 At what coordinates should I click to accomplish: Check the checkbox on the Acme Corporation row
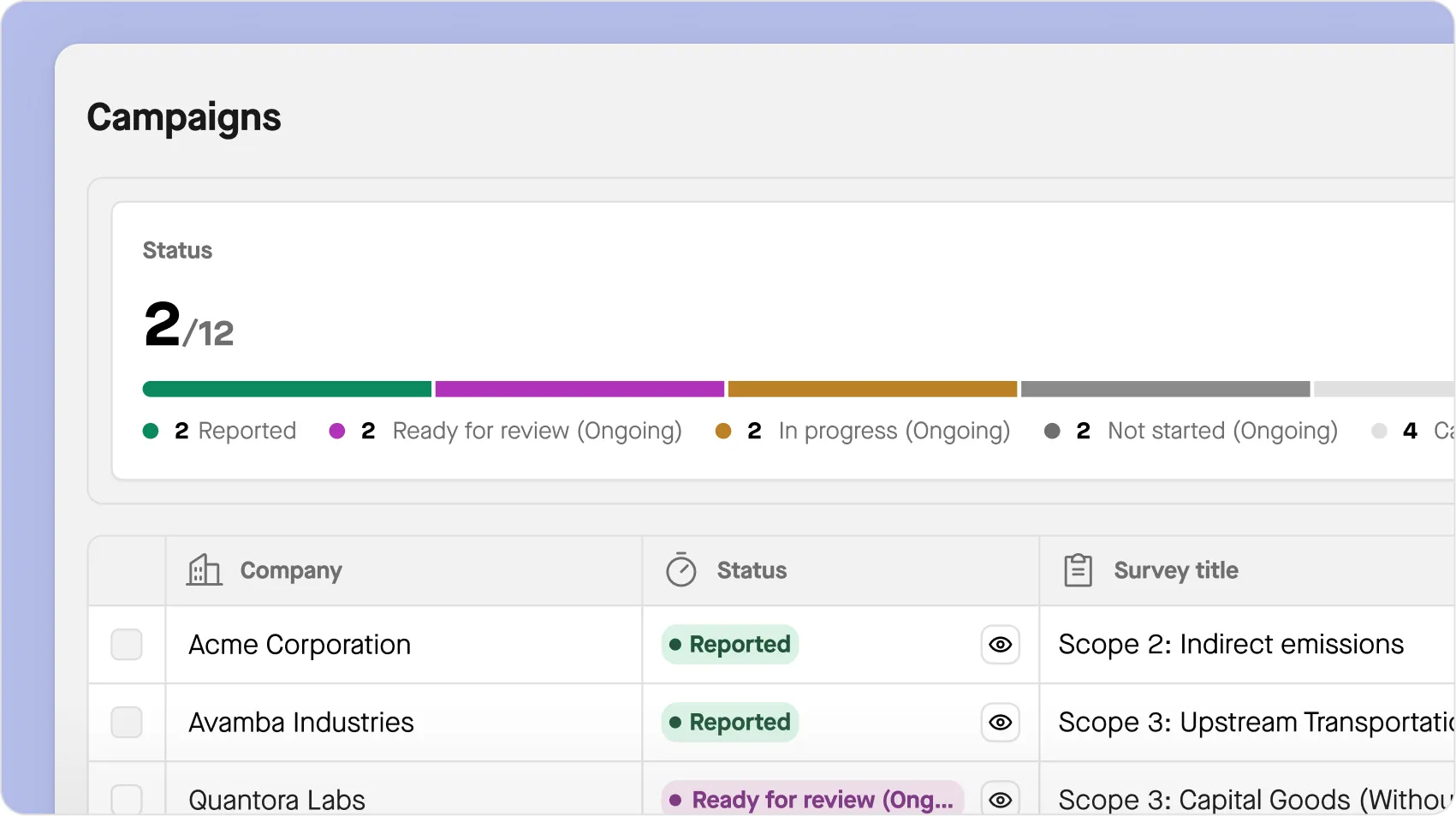tap(127, 645)
